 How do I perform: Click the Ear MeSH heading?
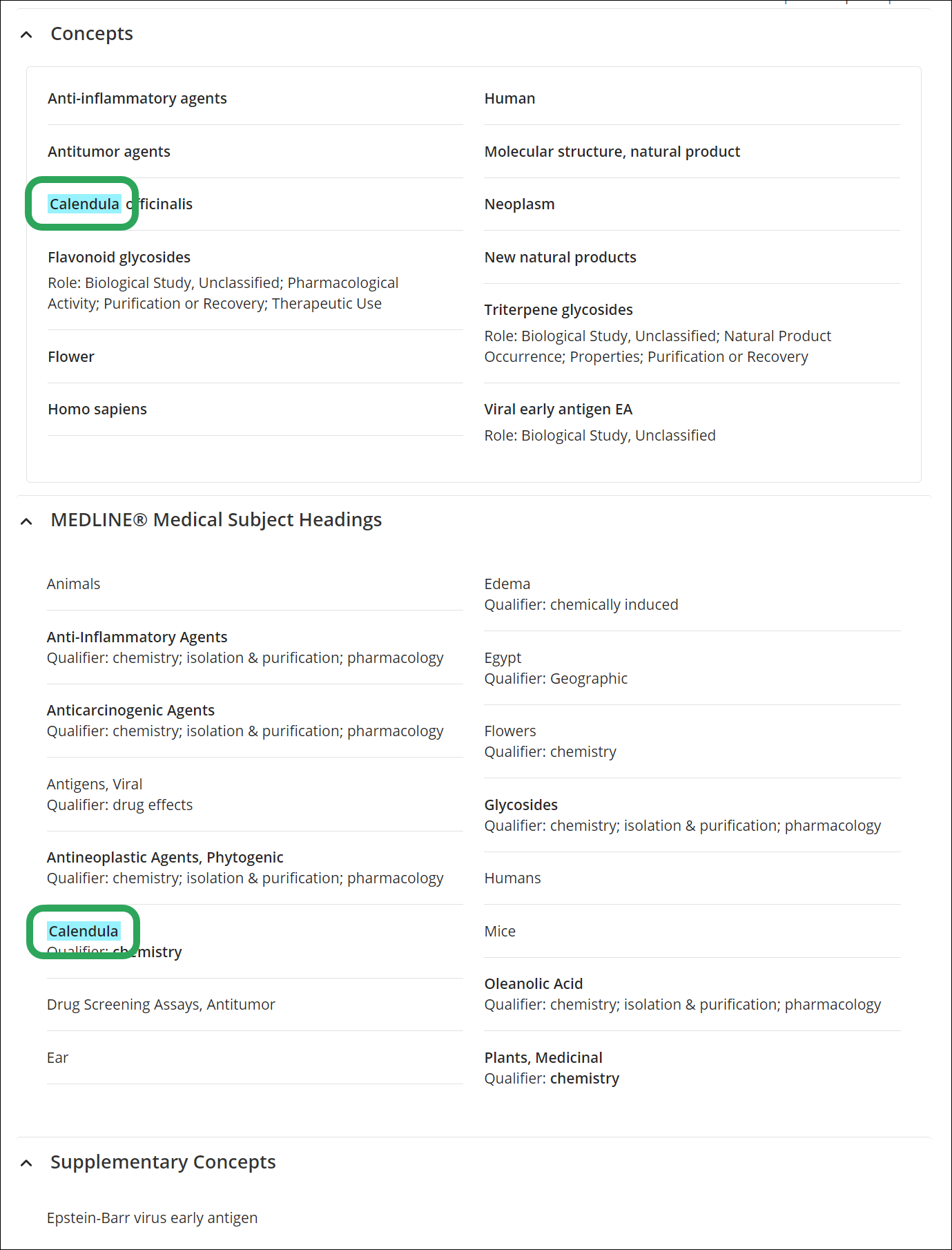(x=58, y=1057)
